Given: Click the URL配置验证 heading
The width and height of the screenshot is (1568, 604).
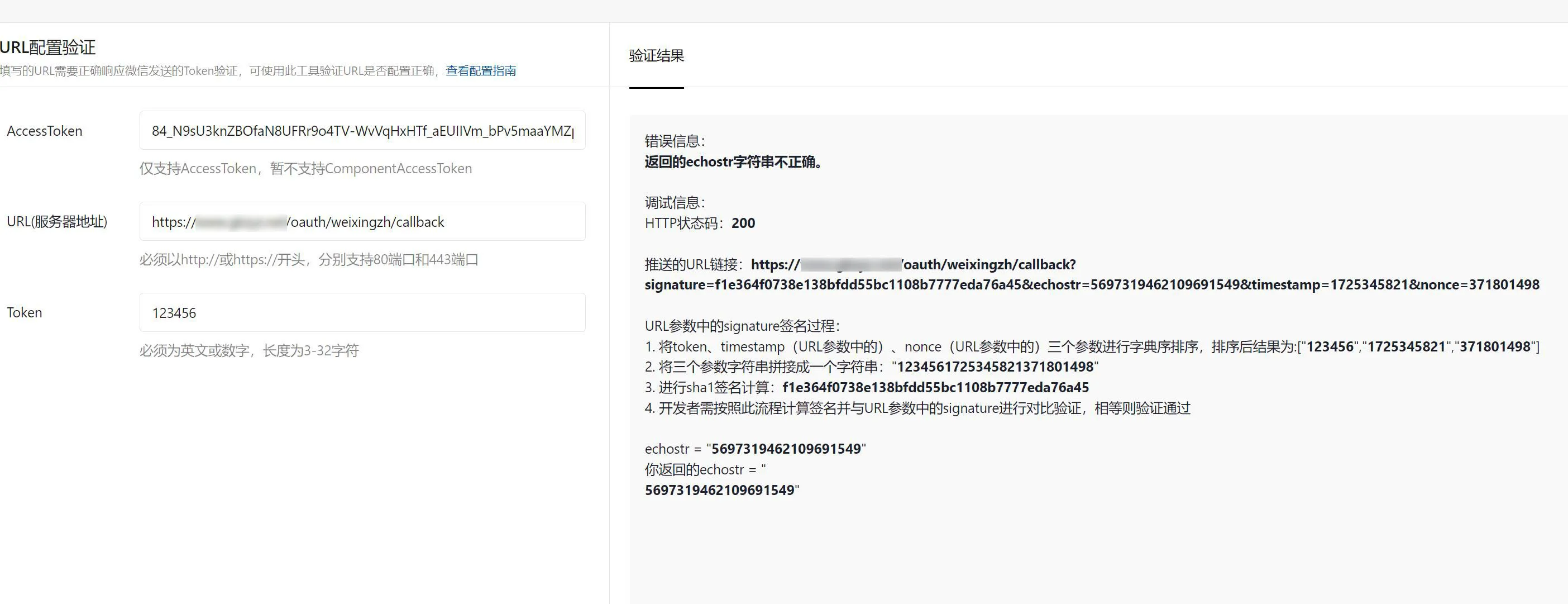Looking at the screenshot, I should click(x=47, y=46).
